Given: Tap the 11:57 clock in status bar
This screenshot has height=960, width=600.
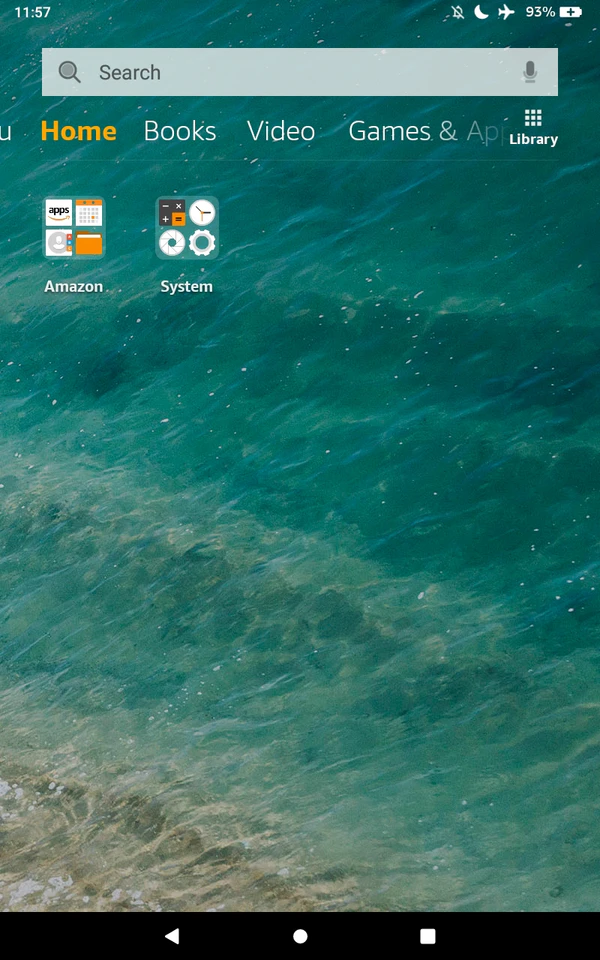Looking at the screenshot, I should [32, 12].
